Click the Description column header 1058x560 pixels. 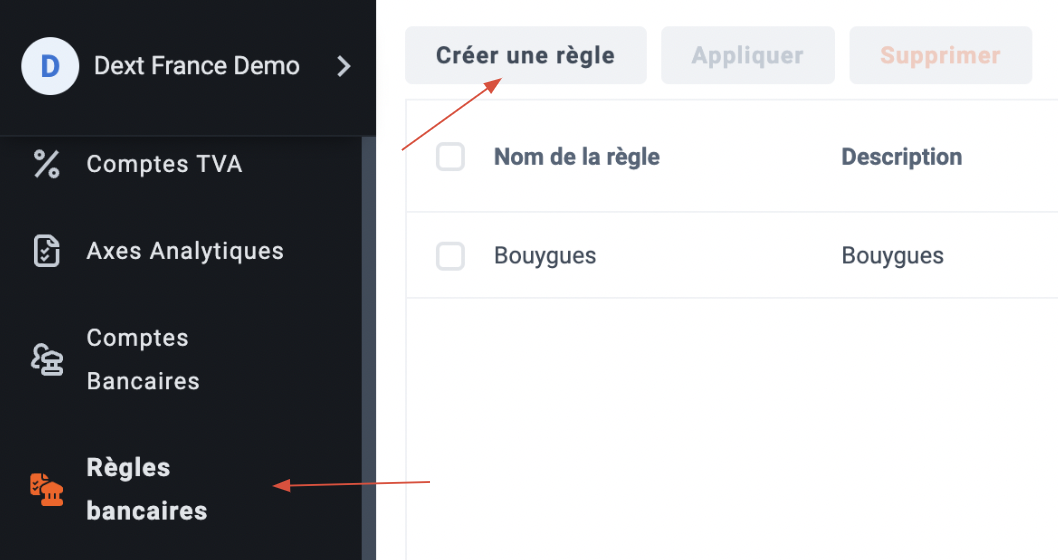pyautogui.click(x=901, y=157)
